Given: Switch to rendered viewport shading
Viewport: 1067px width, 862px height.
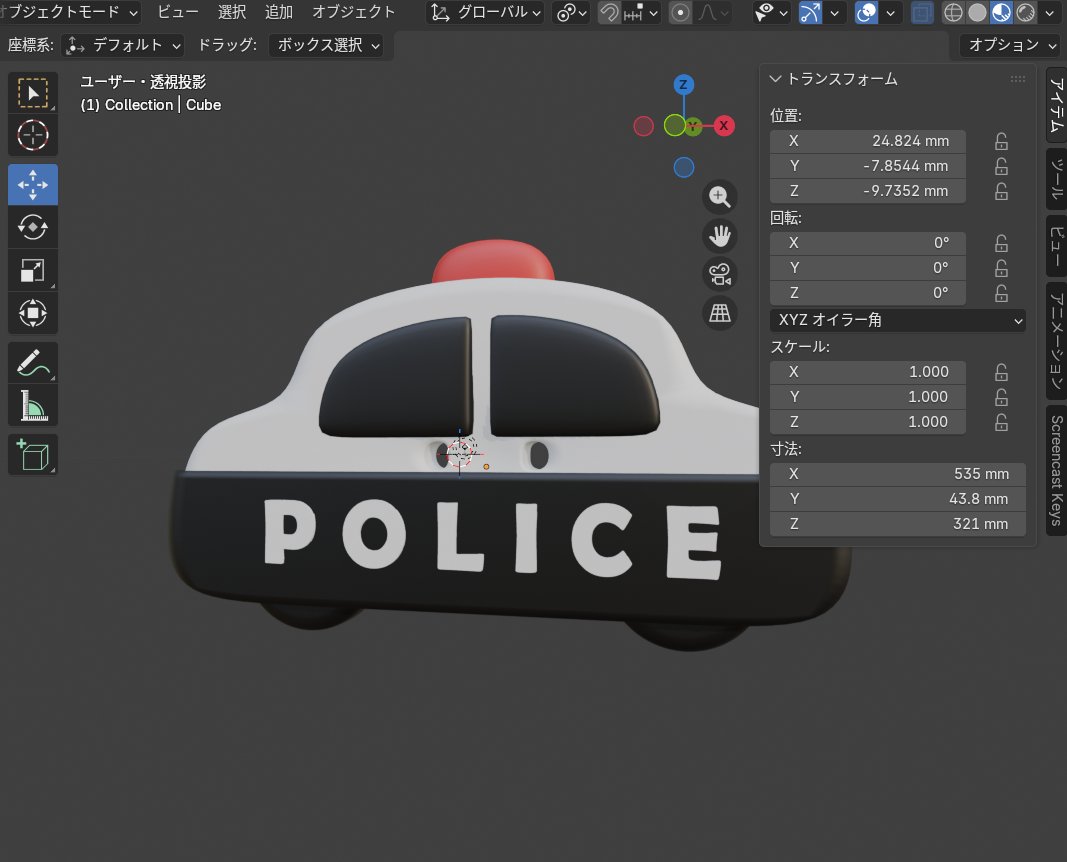Looking at the screenshot, I should point(1025,12).
